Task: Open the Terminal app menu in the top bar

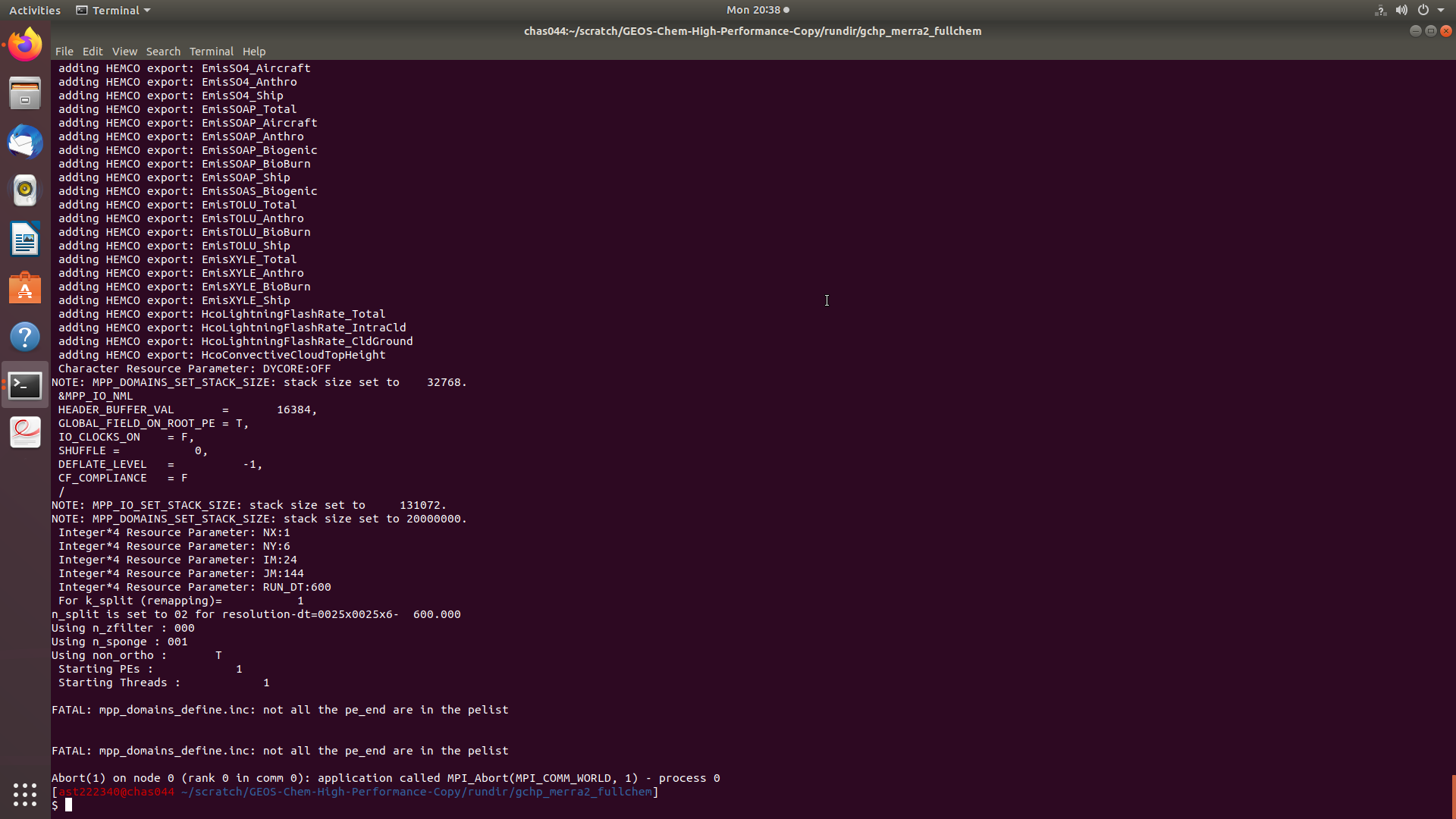Action: point(112,10)
